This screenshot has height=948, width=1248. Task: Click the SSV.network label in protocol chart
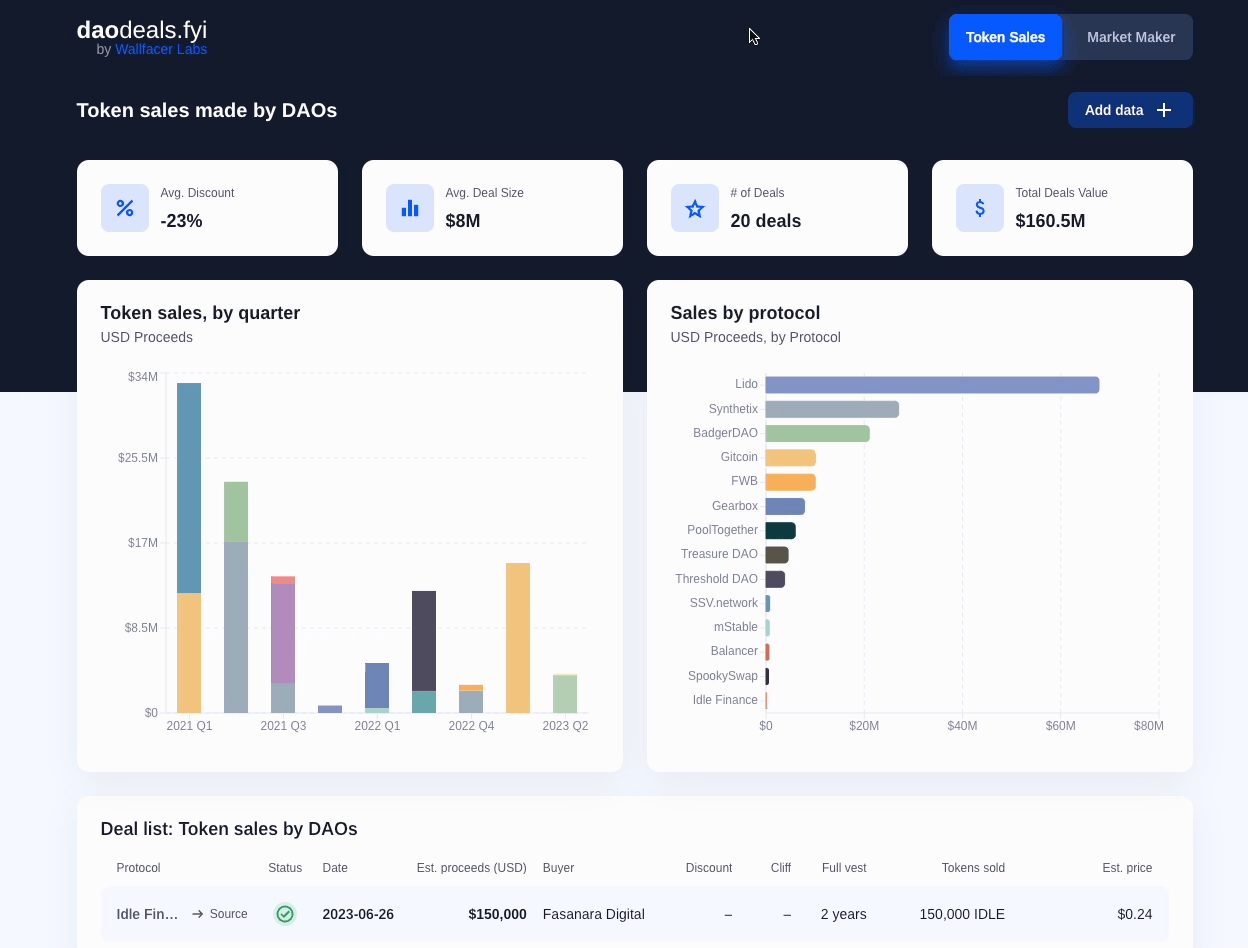724,603
